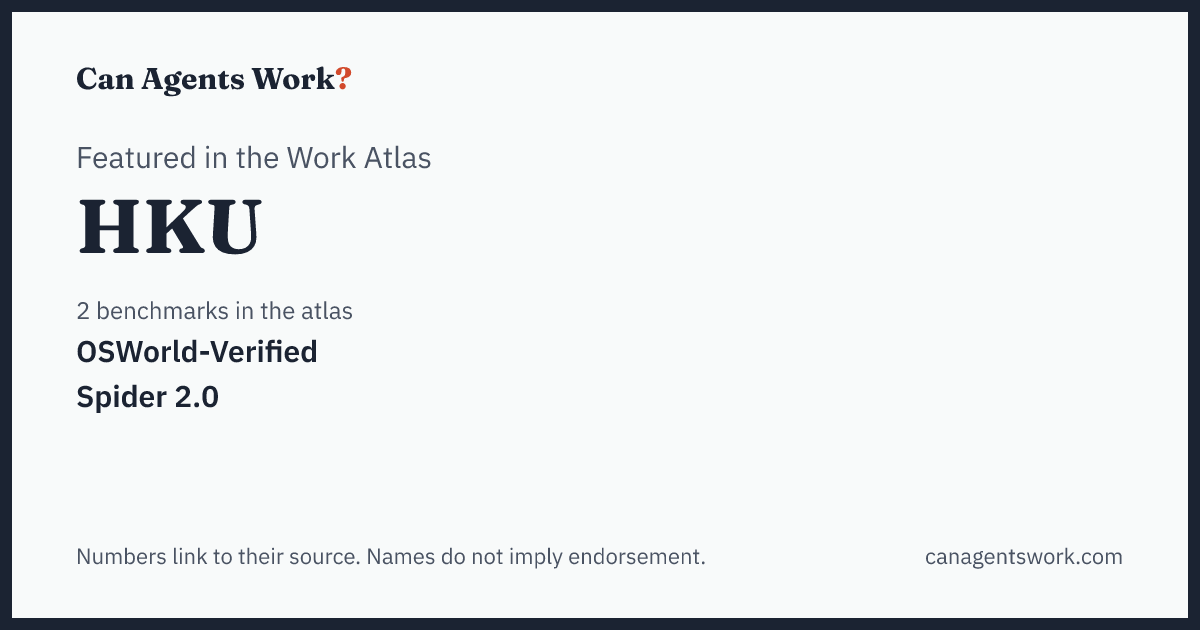Click the letter H in HKU

pyautogui.click(x=105, y=229)
